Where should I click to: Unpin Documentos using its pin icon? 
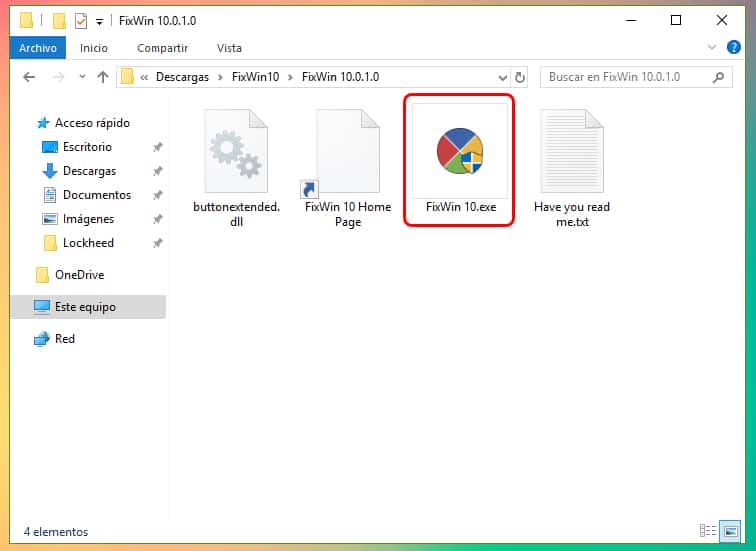[x=158, y=195]
